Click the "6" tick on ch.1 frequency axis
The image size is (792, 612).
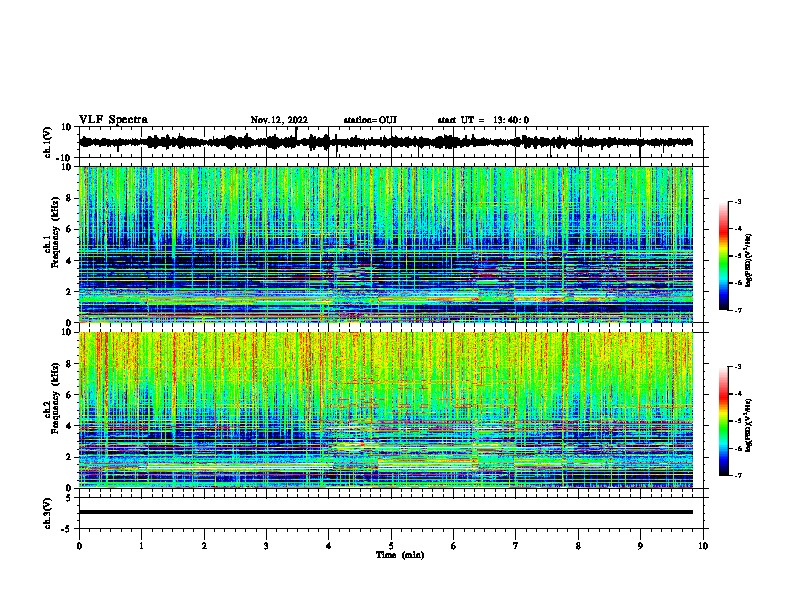tap(69, 229)
